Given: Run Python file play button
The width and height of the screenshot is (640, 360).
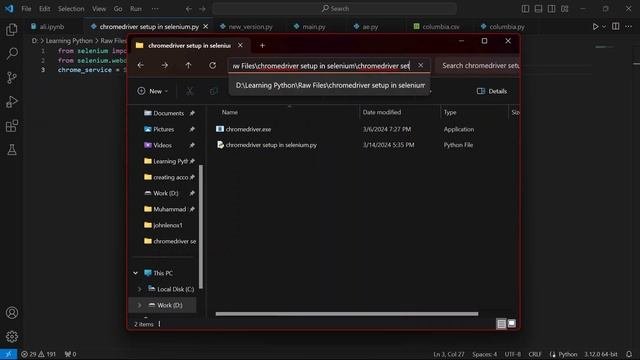Looking at the screenshot, I should (x=595, y=27).
